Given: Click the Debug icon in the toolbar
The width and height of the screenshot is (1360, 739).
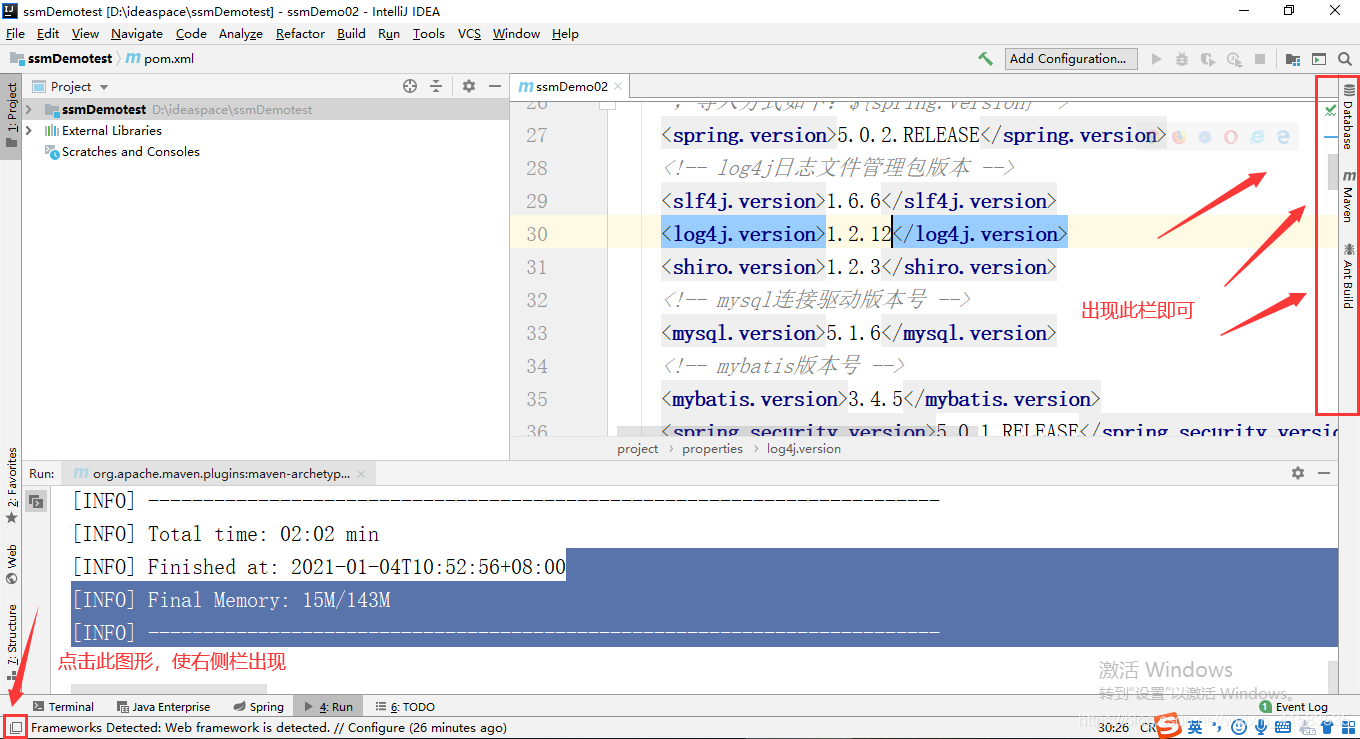Looking at the screenshot, I should [1184, 58].
